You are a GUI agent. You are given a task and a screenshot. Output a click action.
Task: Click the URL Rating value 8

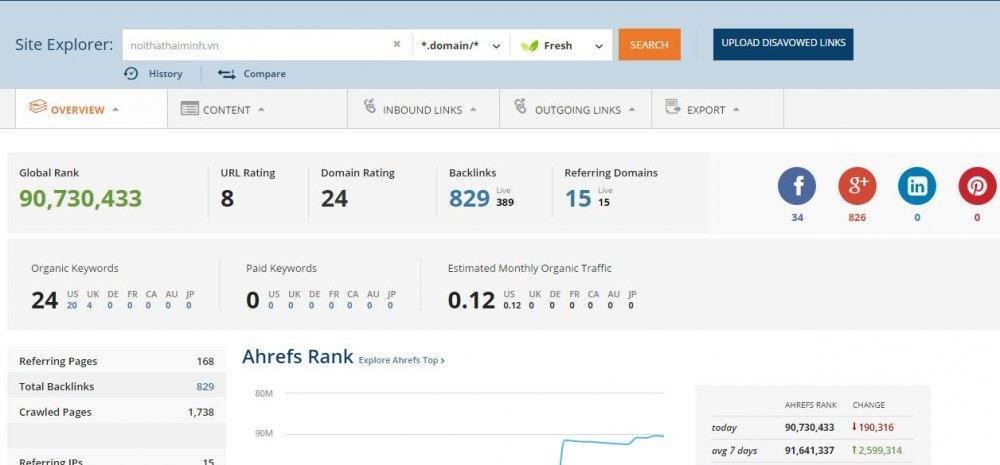coord(227,198)
